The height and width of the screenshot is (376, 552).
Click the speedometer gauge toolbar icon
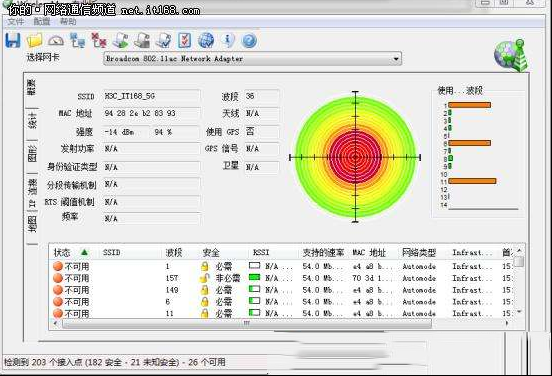56,41
